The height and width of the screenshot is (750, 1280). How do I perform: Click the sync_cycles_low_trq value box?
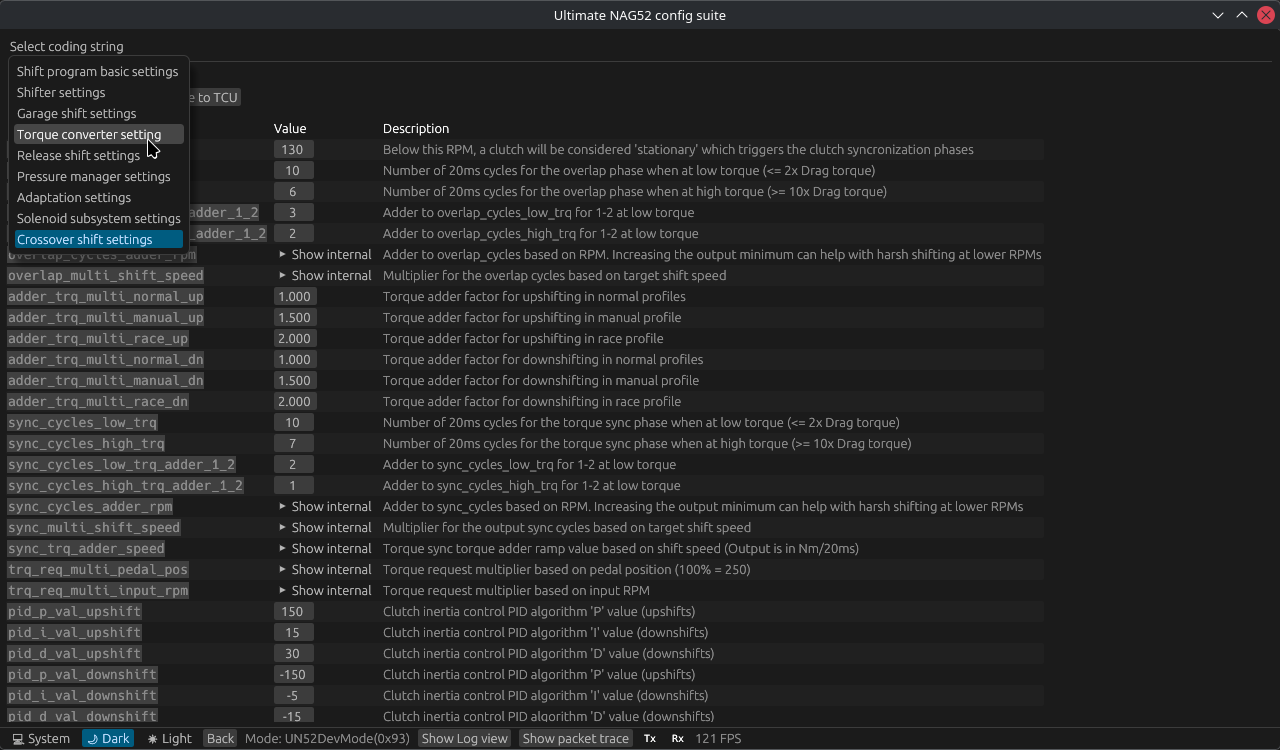[293, 422]
